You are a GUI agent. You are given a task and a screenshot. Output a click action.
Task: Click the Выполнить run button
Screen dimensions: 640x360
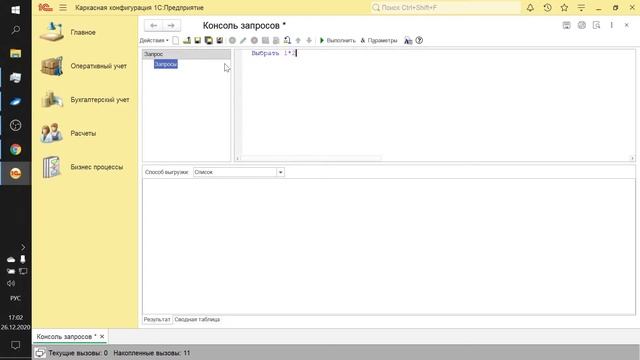click(338, 40)
